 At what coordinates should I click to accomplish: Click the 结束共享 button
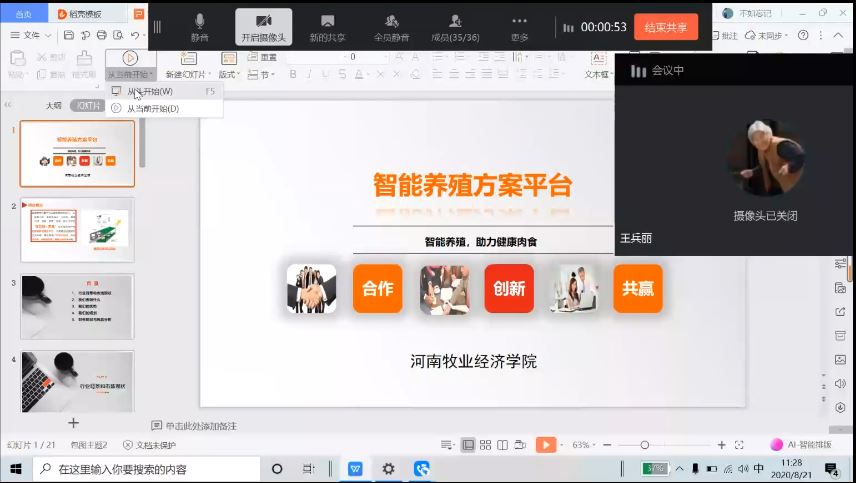665,27
